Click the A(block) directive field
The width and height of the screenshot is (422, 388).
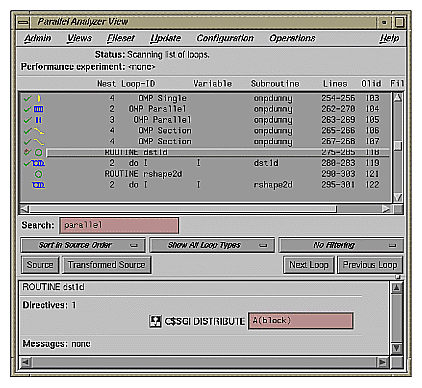point(301,321)
